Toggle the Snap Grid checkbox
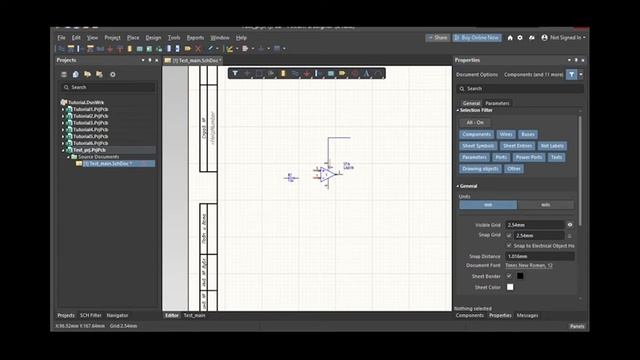 pyautogui.click(x=509, y=236)
